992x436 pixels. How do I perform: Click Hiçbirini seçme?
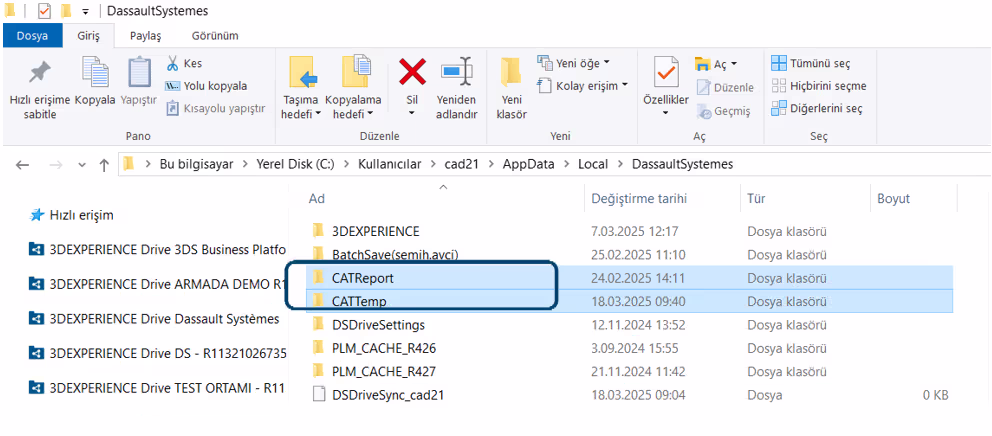coord(819,85)
